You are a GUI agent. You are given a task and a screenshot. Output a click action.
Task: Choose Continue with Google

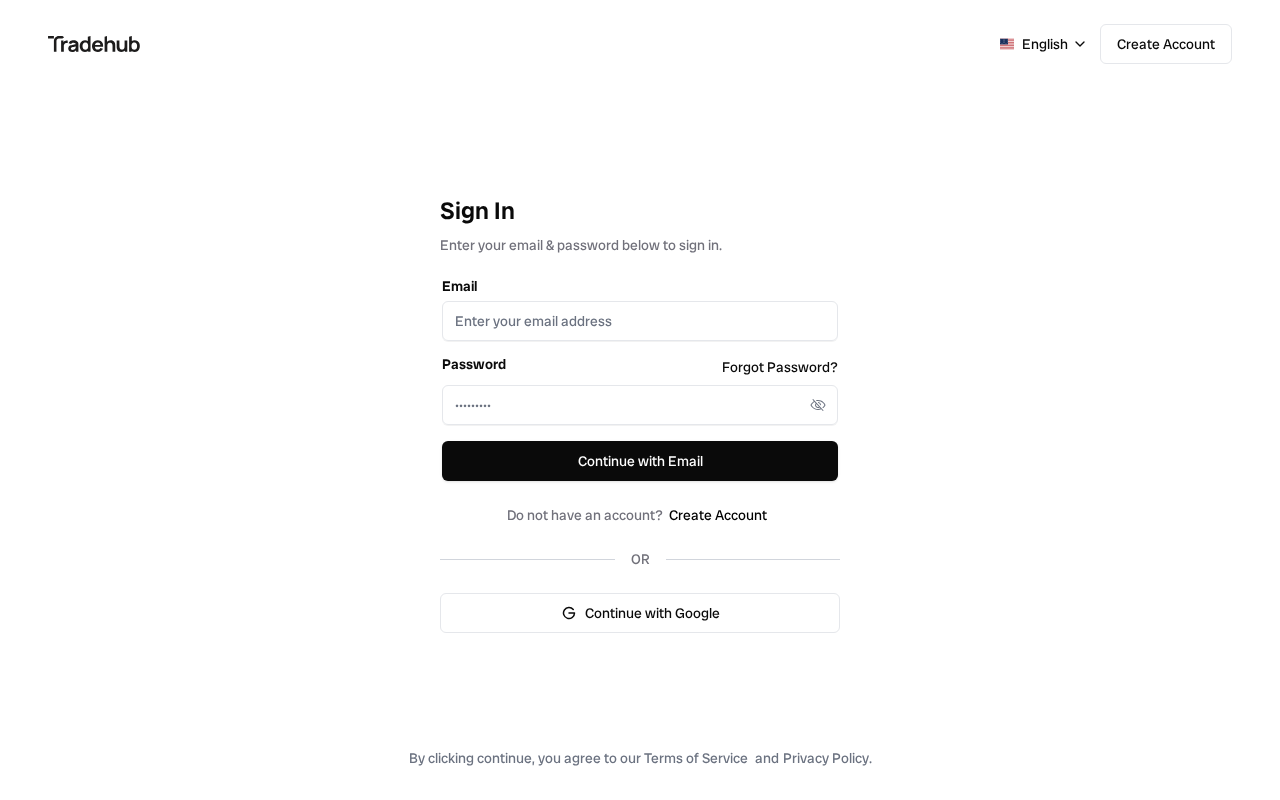[x=640, y=613]
